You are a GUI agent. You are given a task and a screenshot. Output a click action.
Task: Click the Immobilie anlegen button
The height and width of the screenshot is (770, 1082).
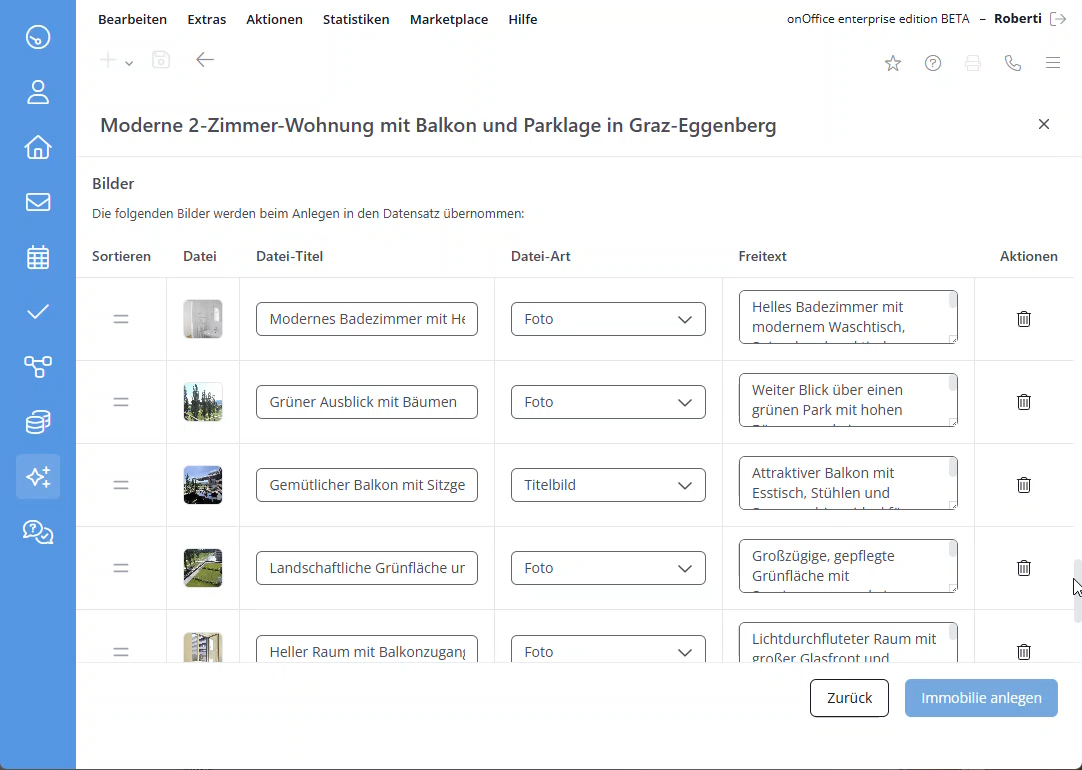point(981,698)
